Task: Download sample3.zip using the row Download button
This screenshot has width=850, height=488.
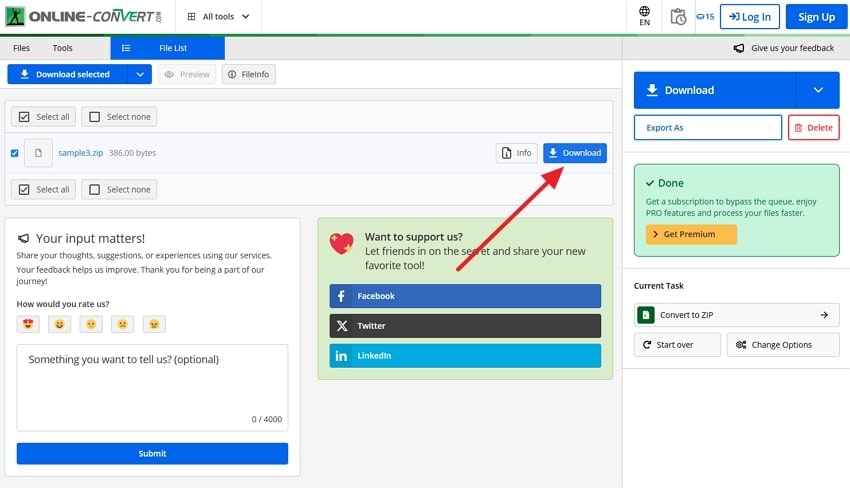Action: point(575,153)
